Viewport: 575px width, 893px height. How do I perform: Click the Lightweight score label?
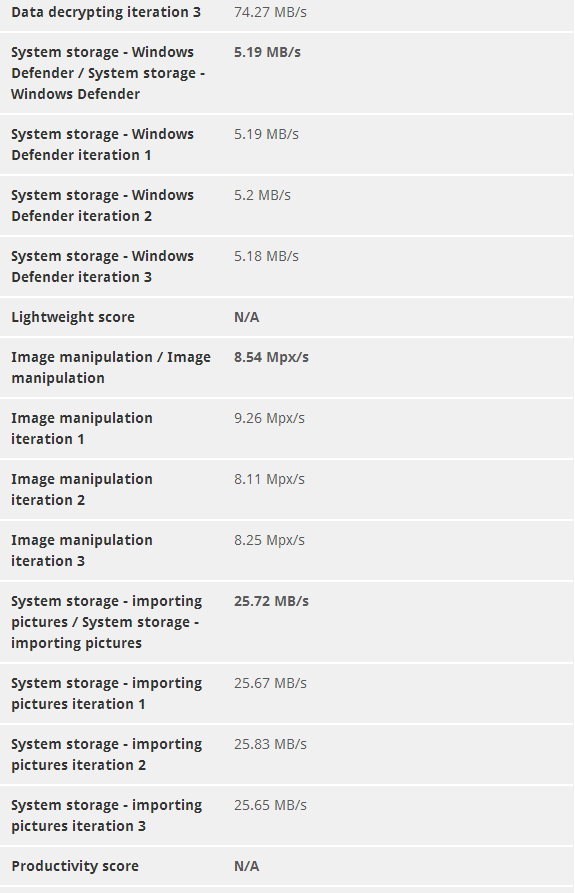click(73, 317)
